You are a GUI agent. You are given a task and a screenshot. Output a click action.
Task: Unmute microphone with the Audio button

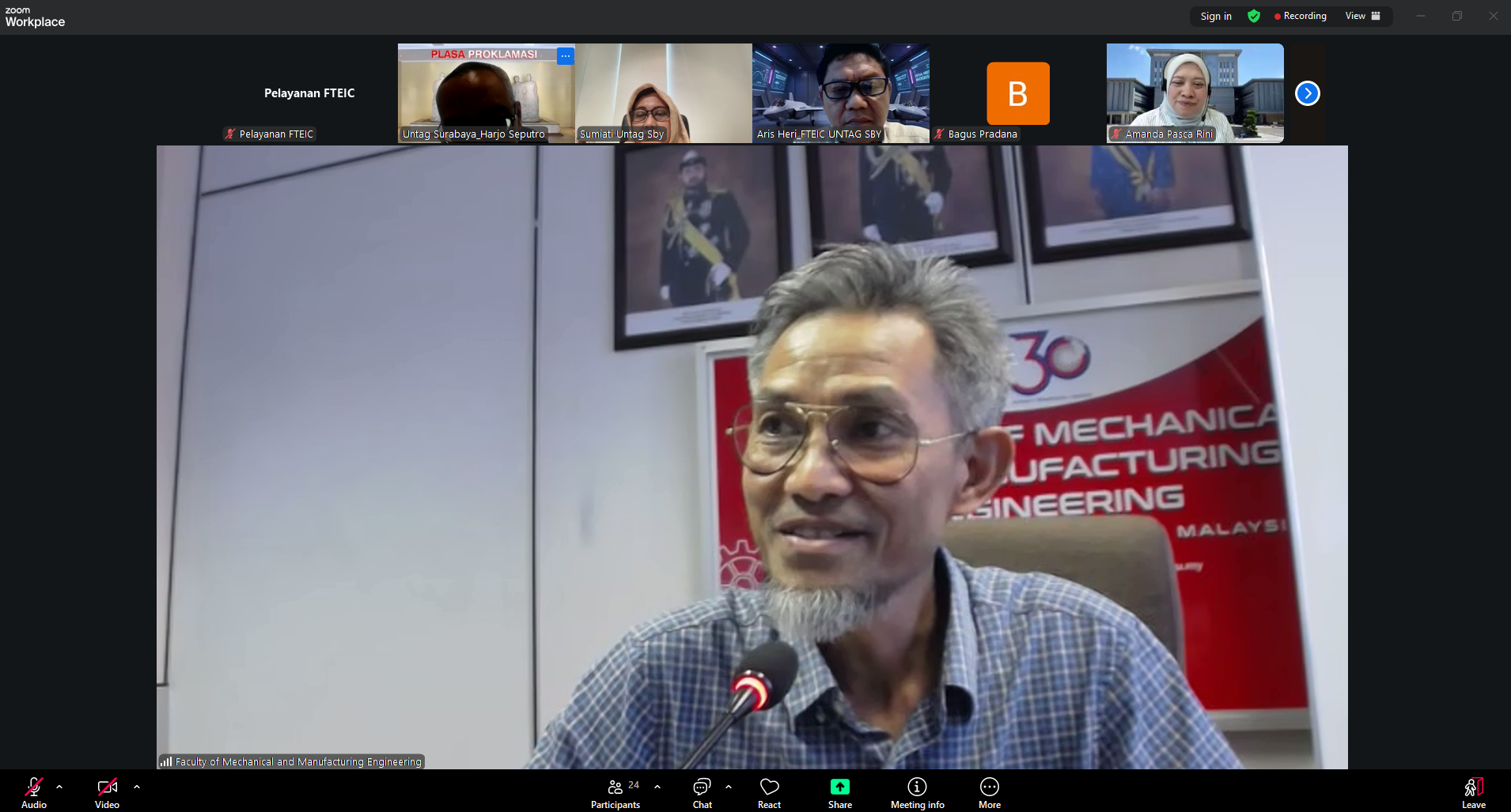(33, 791)
